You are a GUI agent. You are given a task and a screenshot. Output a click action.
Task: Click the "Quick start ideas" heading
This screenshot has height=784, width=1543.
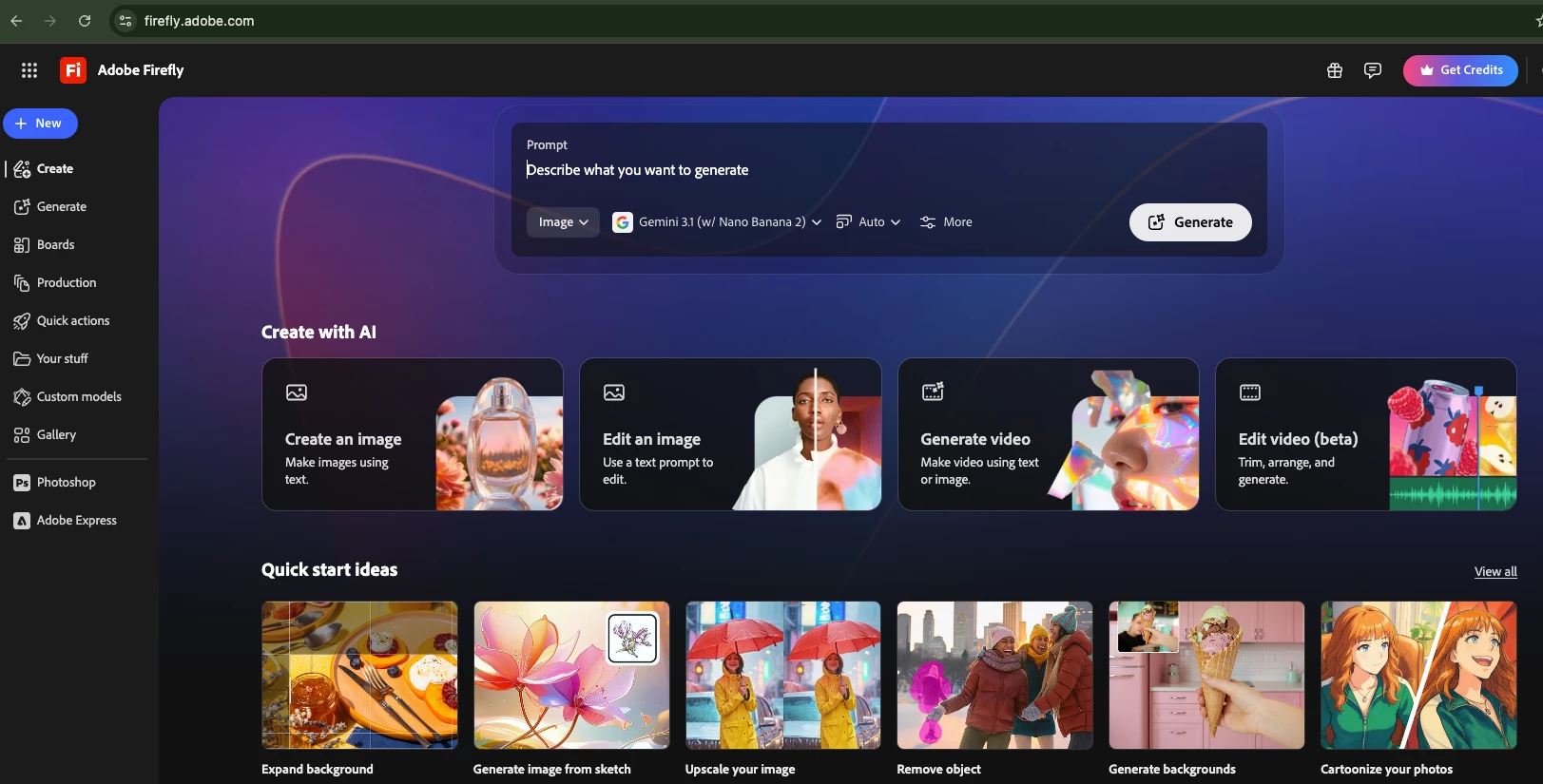tap(330, 570)
